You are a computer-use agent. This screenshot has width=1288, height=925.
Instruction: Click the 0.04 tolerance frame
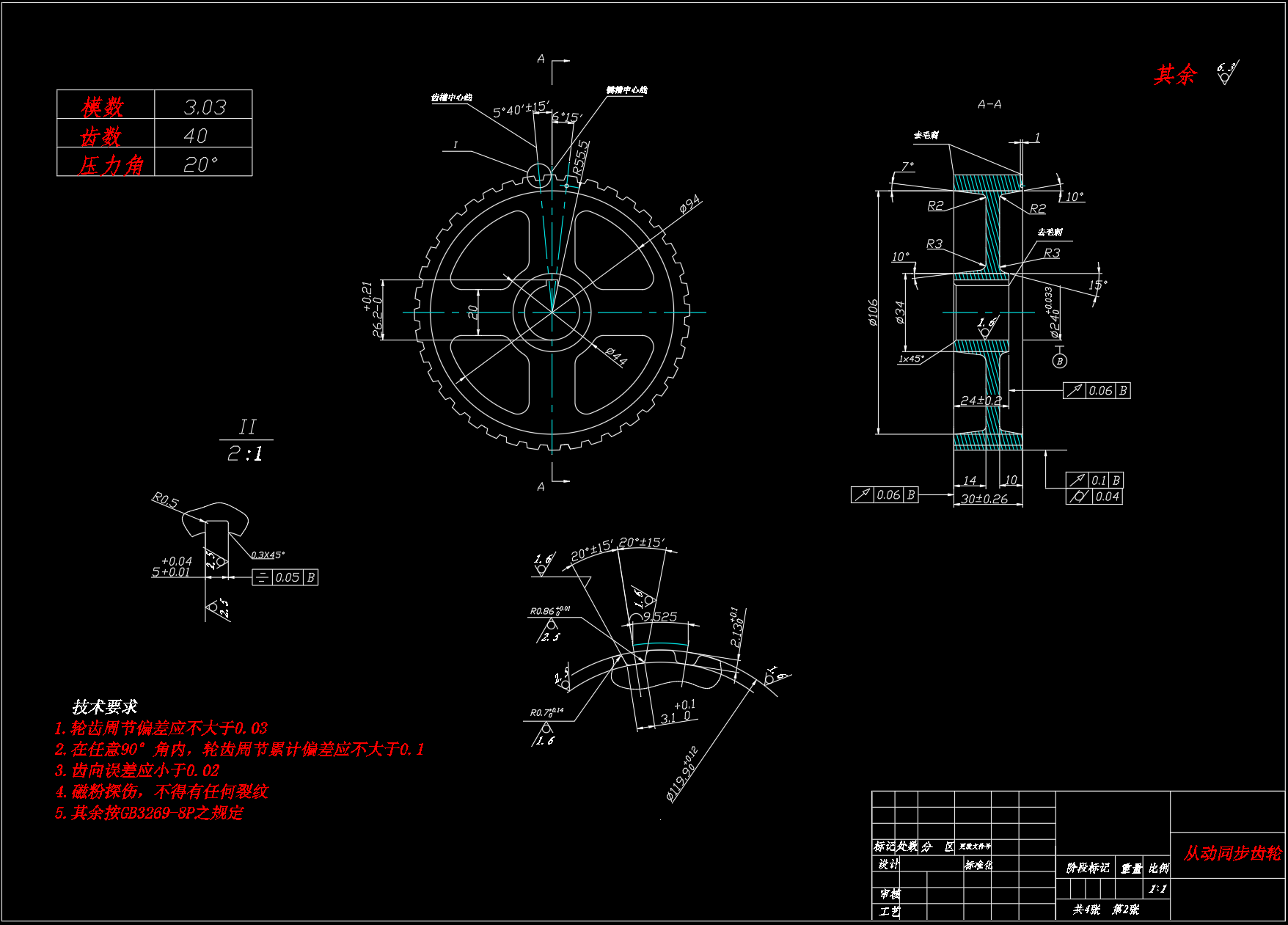pyautogui.click(x=1094, y=497)
